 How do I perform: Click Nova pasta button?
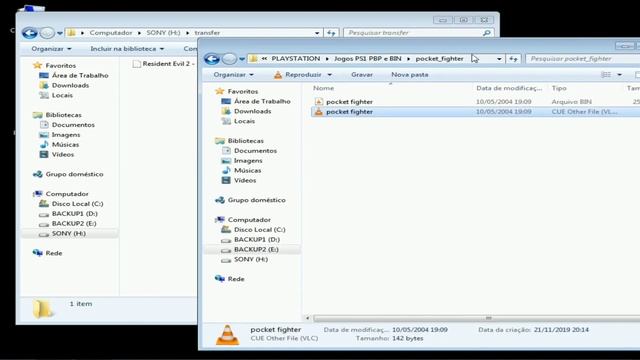pos(410,75)
